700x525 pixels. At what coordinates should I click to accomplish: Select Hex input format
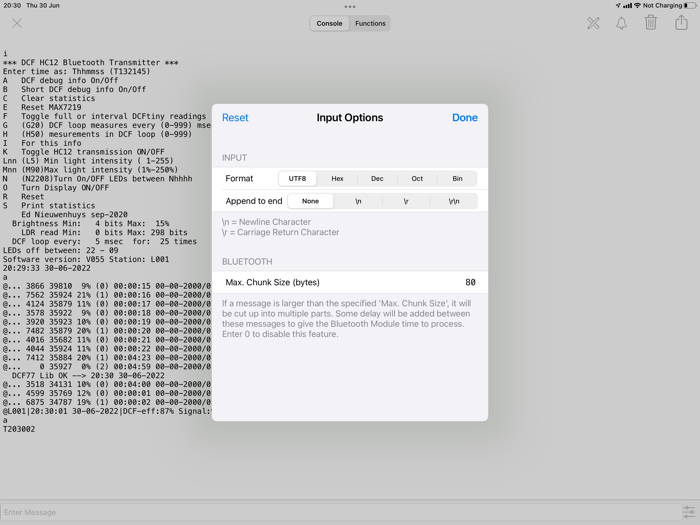(x=338, y=179)
